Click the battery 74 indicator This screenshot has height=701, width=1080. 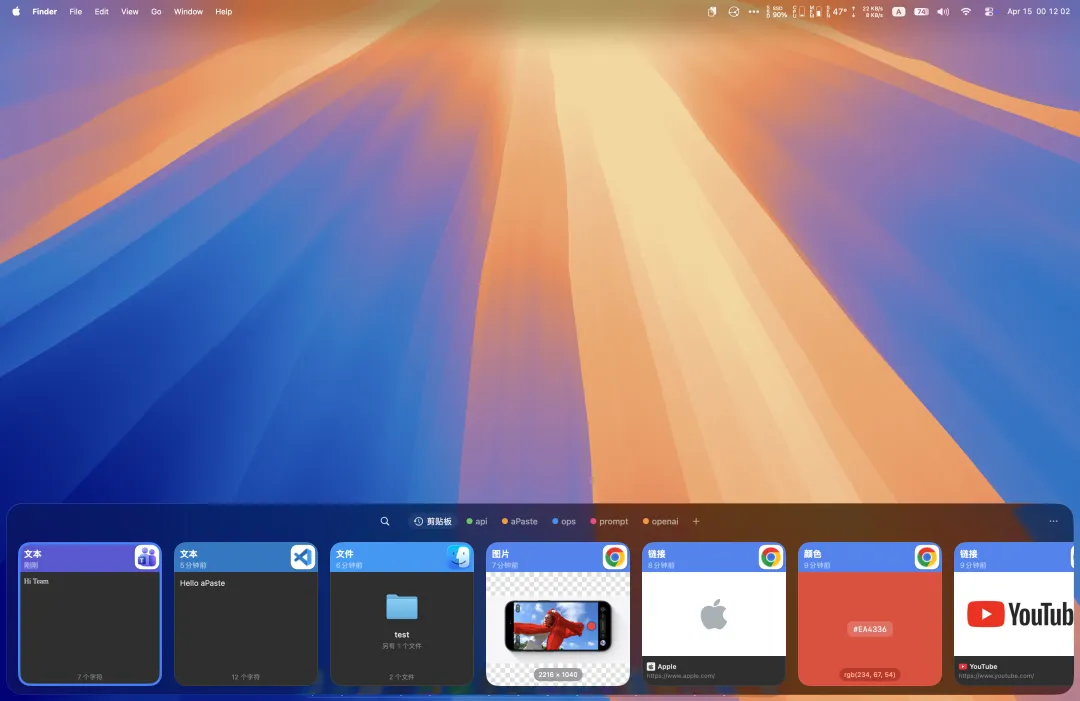(x=921, y=12)
